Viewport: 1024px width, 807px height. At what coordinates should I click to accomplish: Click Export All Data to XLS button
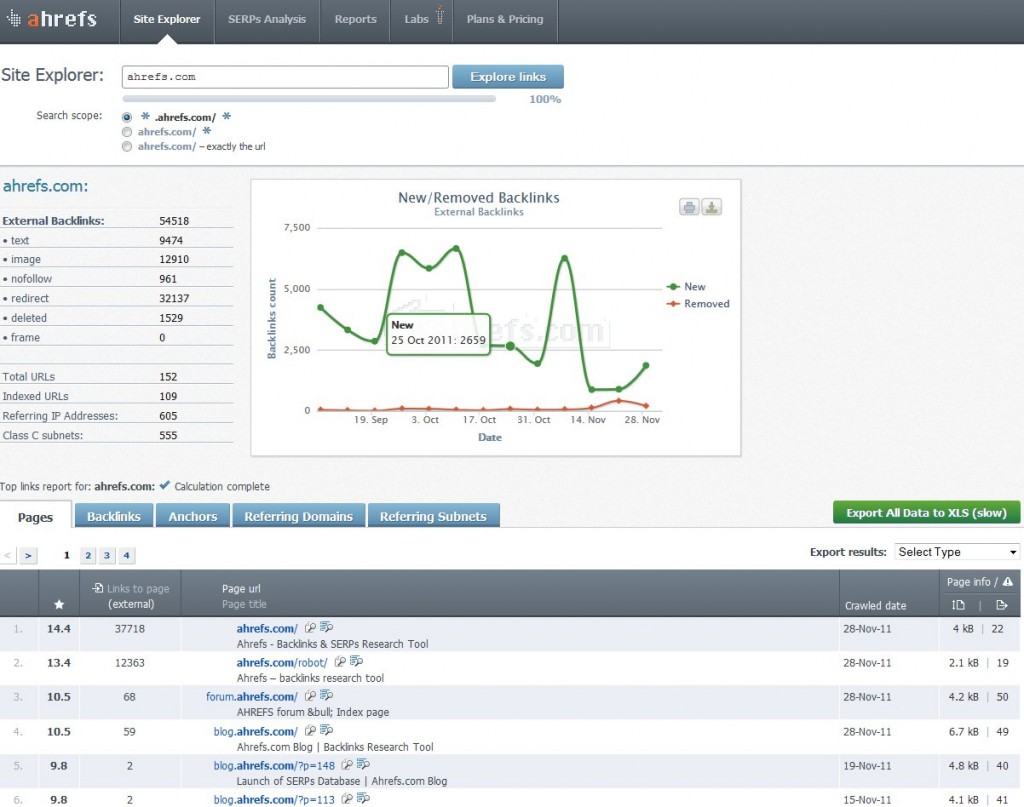[926, 513]
